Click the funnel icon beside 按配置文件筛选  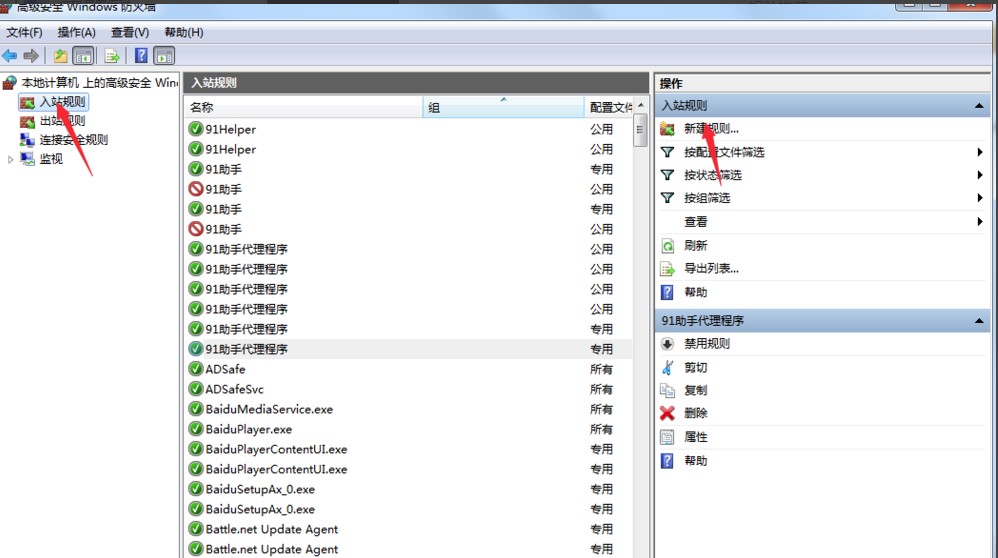667,152
